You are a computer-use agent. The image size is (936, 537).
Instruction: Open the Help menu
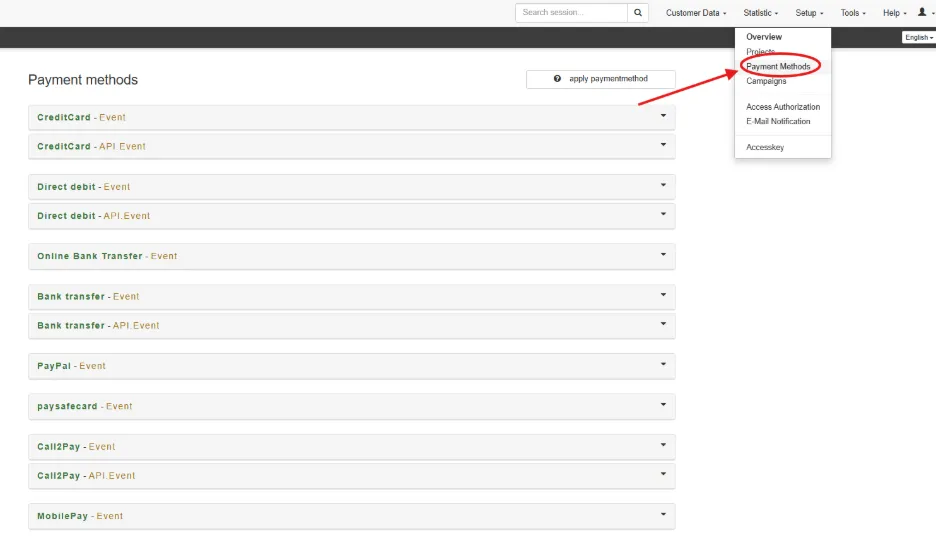[x=894, y=13]
